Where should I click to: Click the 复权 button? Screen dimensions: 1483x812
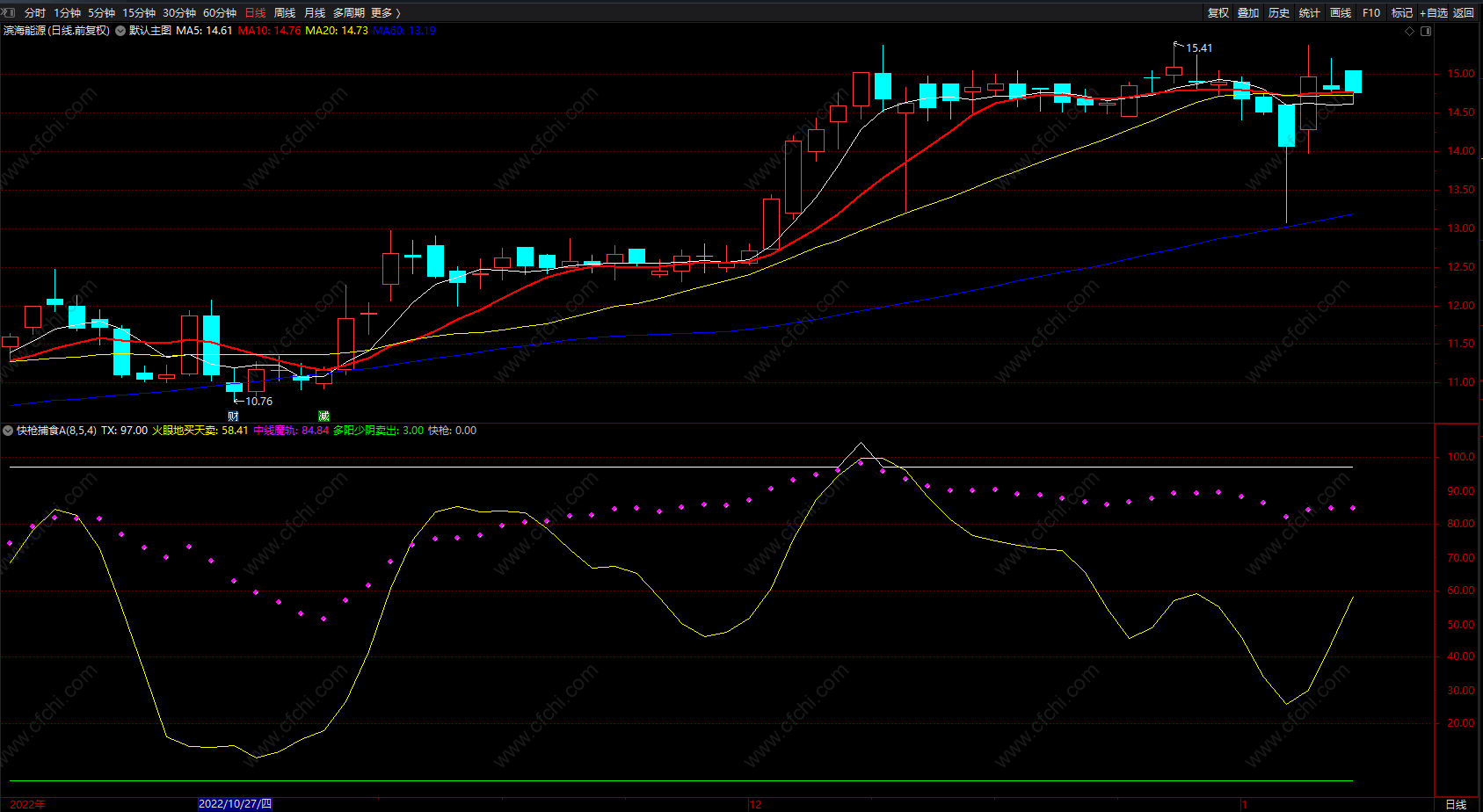pos(1218,13)
